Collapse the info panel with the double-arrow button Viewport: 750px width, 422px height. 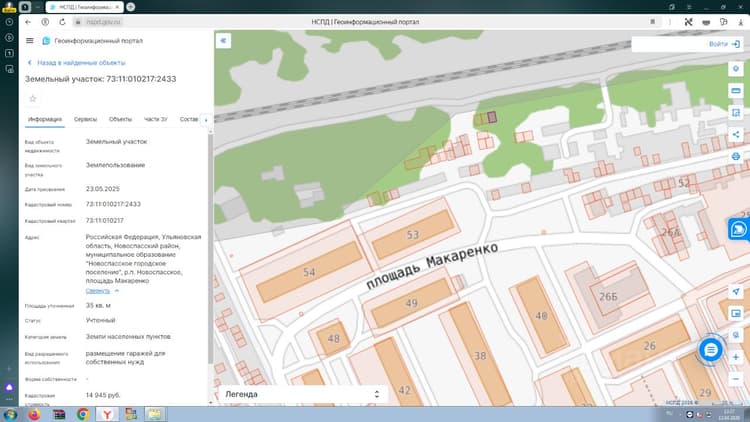(223, 41)
